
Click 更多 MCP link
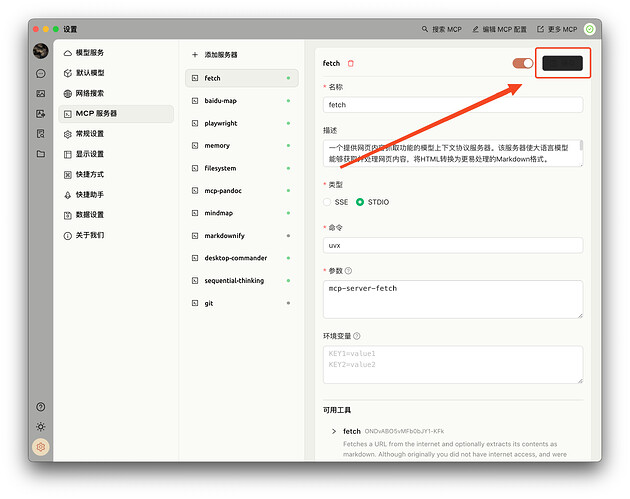[x=557, y=29]
